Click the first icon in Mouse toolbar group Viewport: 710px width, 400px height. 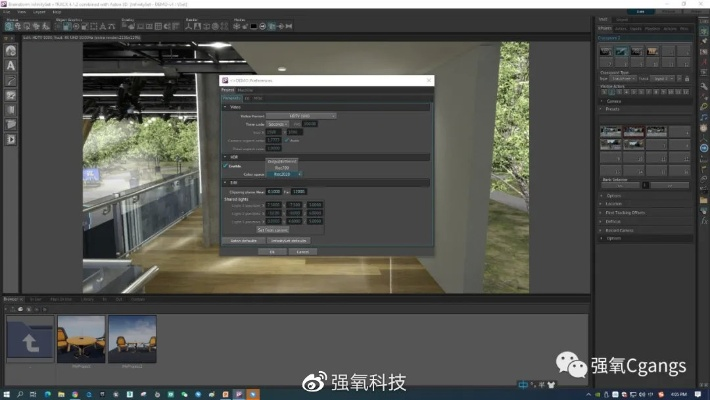point(9,26)
